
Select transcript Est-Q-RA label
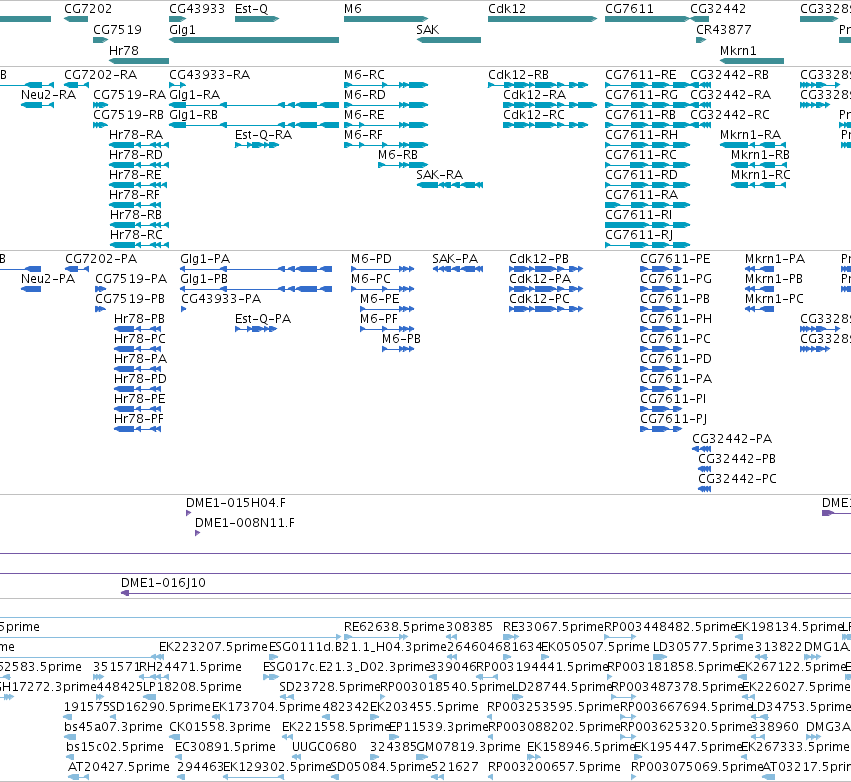point(263,135)
